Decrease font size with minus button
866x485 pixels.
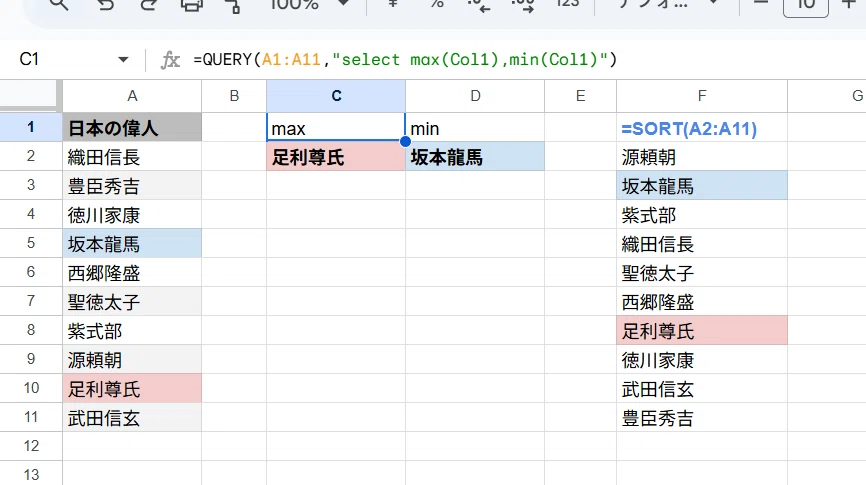[x=761, y=3]
